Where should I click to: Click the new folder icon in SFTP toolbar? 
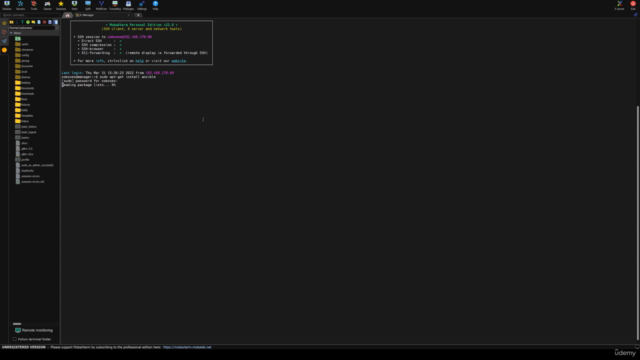(33, 22)
